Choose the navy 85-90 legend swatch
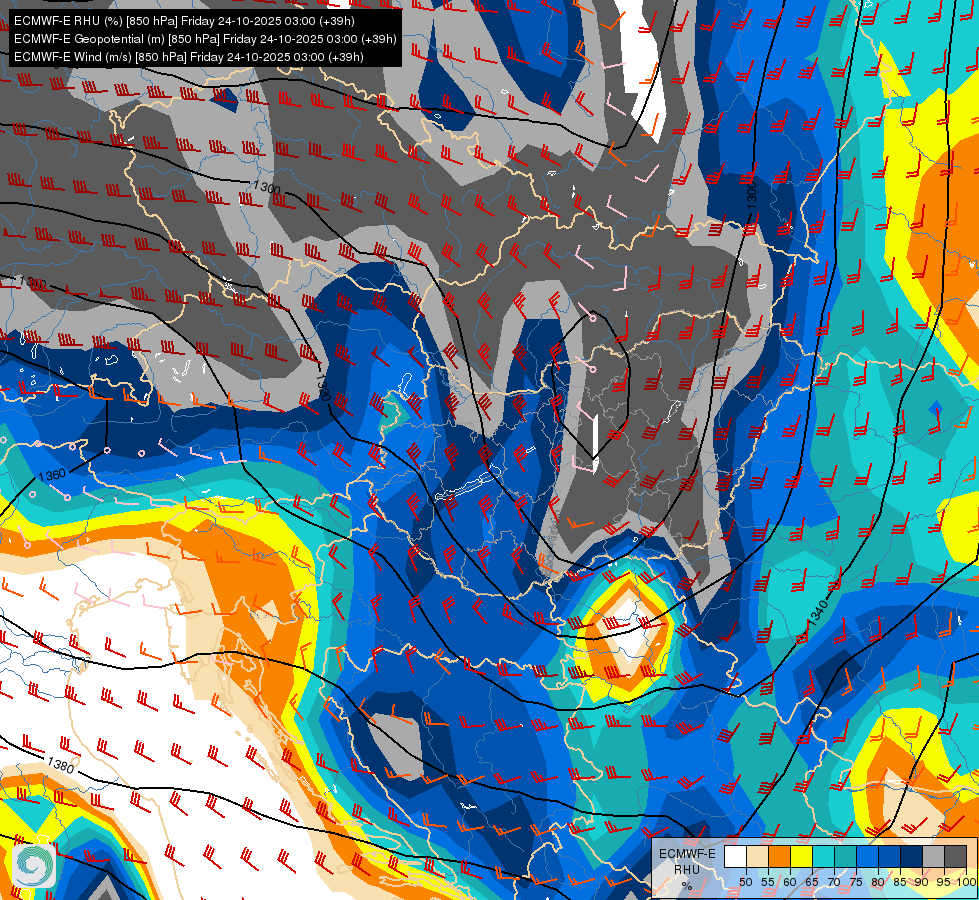This screenshot has width=979, height=900. (912, 856)
